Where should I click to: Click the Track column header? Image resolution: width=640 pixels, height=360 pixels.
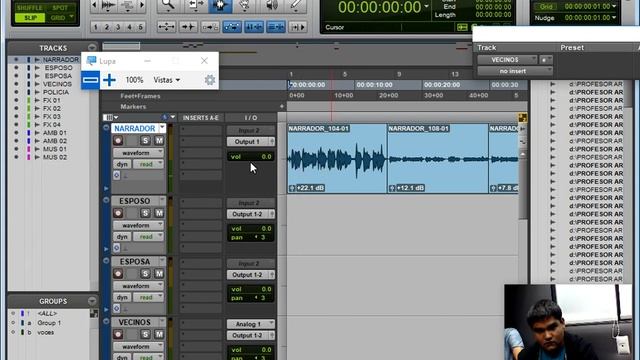[x=487, y=47]
